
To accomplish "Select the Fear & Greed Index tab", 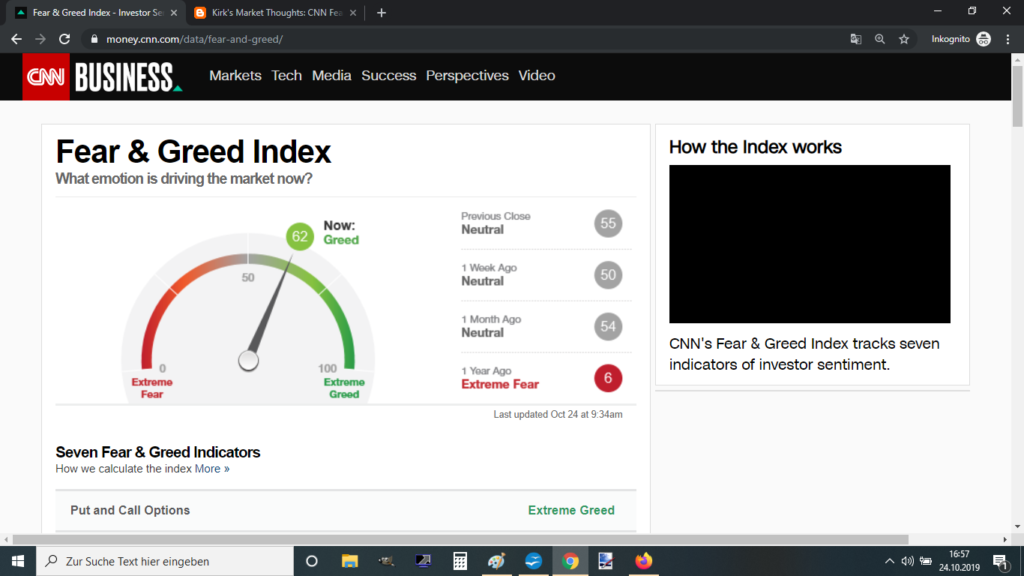I will (x=98, y=12).
